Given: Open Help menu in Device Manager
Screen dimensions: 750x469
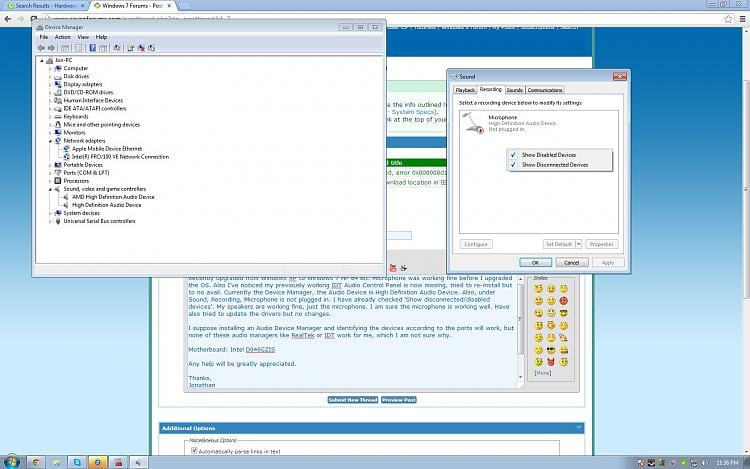Looking at the screenshot, I should click(x=101, y=37).
